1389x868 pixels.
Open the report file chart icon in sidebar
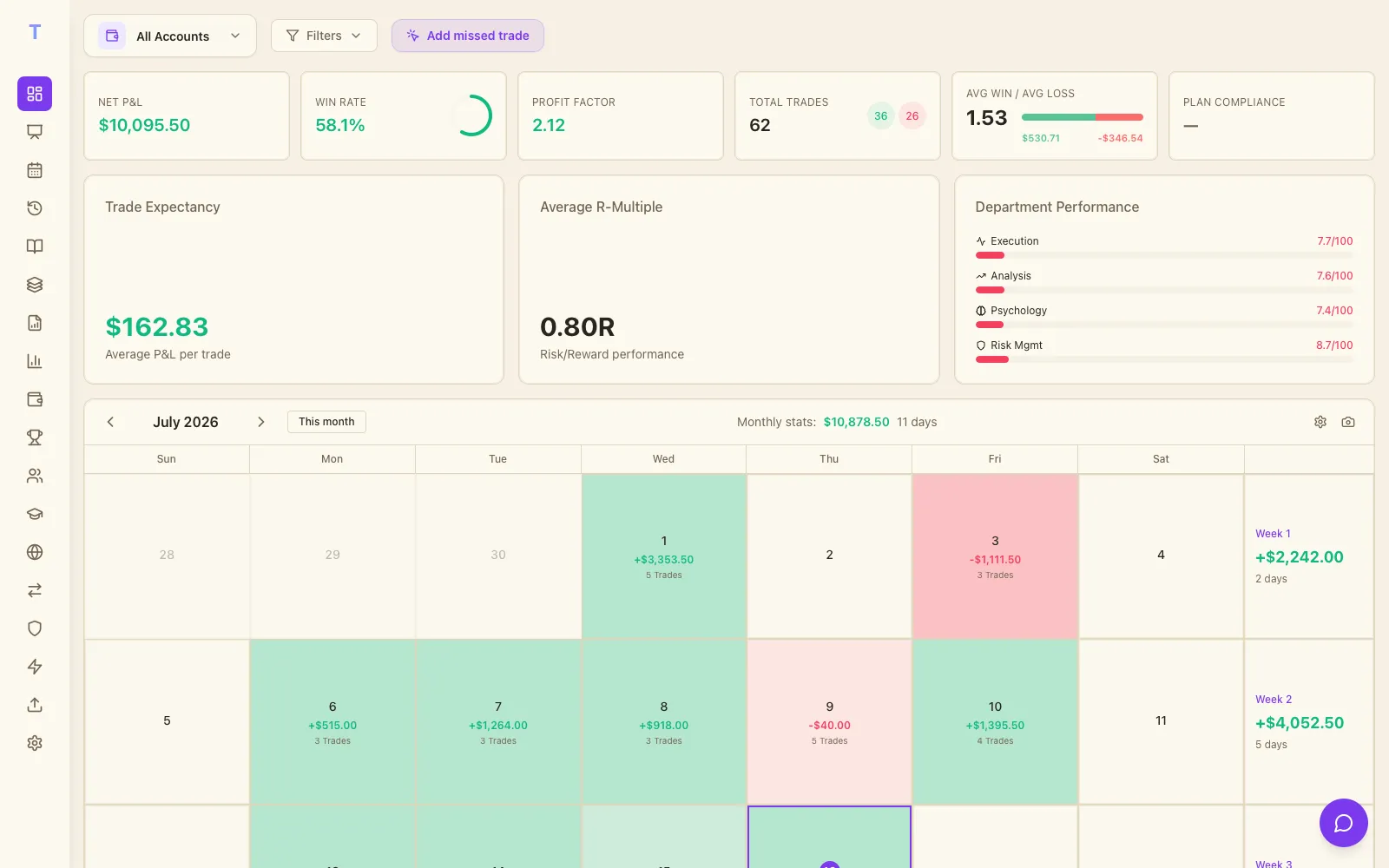click(35, 323)
